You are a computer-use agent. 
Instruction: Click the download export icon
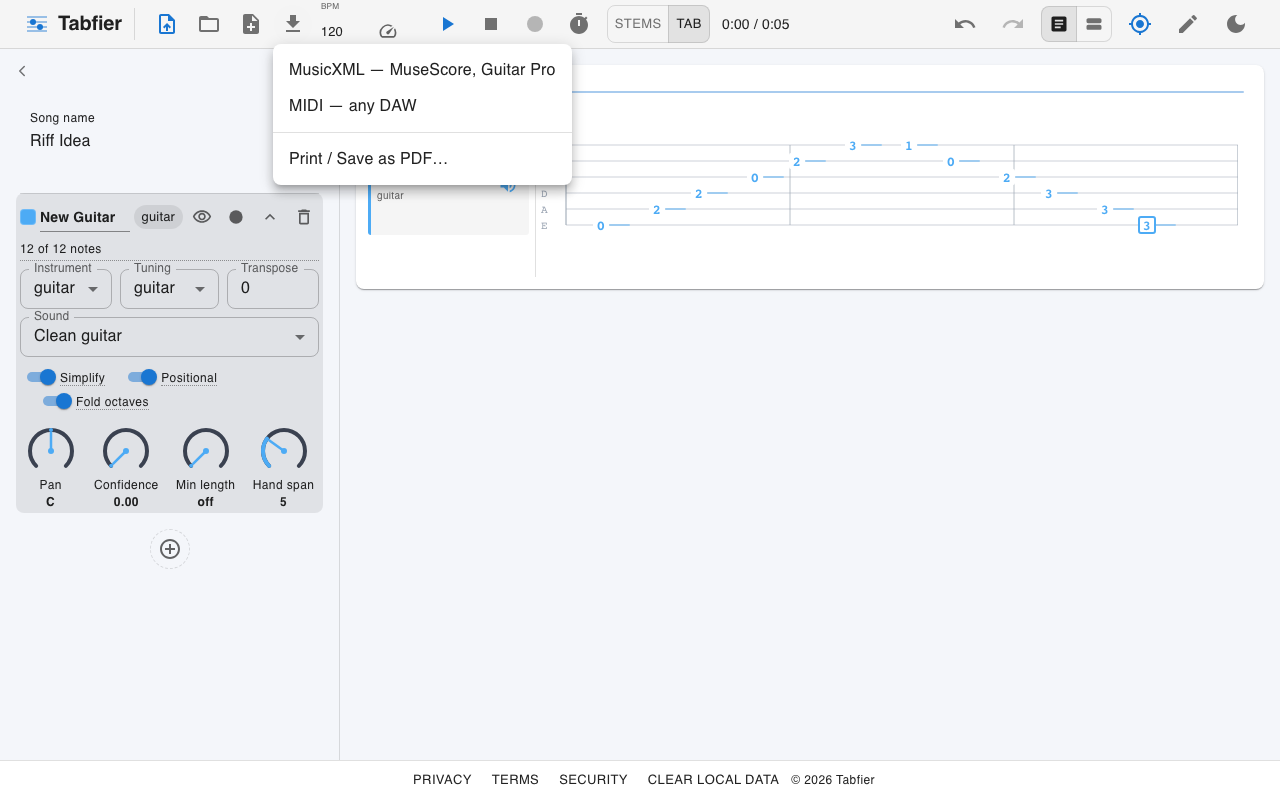coord(293,24)
